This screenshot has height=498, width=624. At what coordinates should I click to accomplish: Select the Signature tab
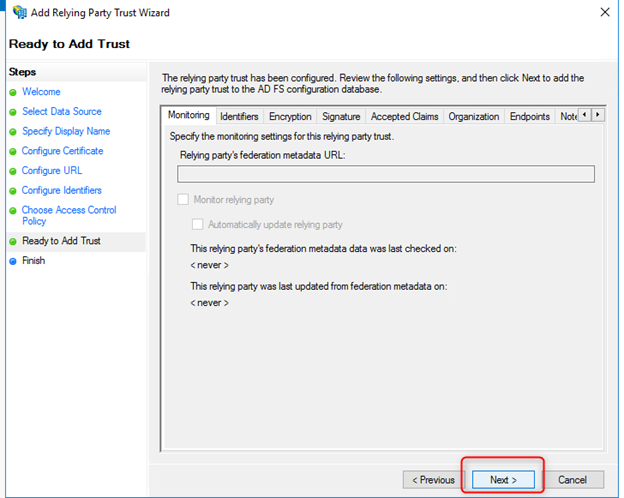click(x=341, y=117)
